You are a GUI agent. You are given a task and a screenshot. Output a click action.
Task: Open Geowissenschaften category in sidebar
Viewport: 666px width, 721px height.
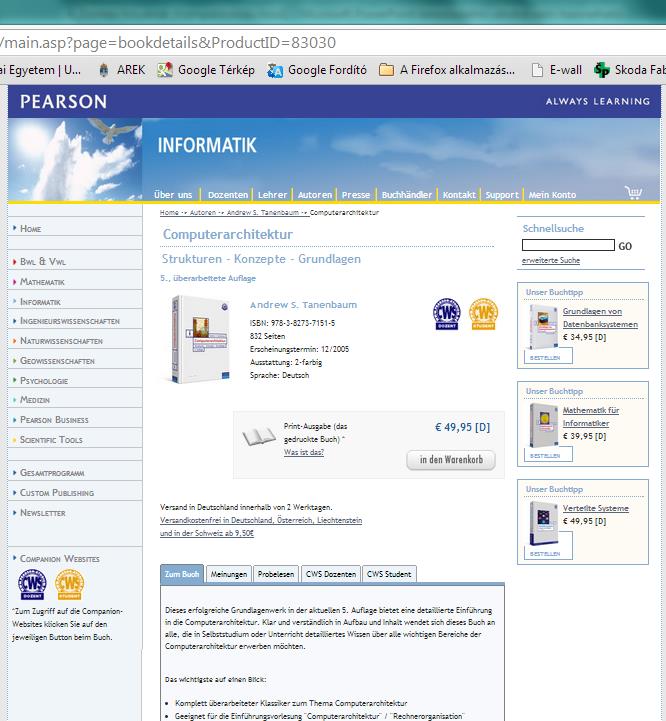pos(57,361)
